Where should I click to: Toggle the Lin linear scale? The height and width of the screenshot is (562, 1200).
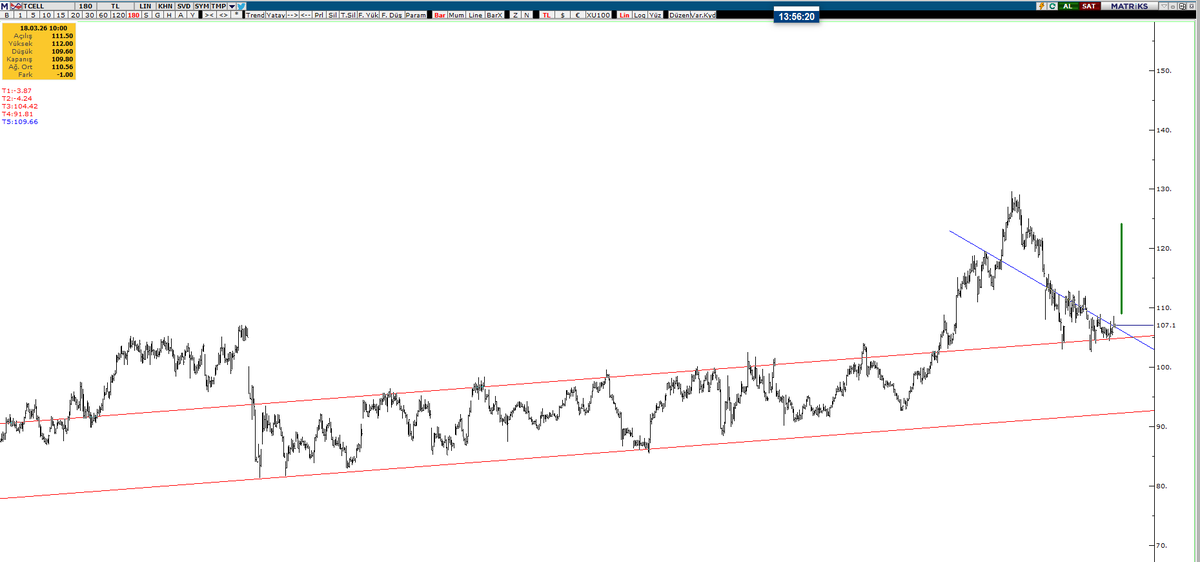(625, 16)
